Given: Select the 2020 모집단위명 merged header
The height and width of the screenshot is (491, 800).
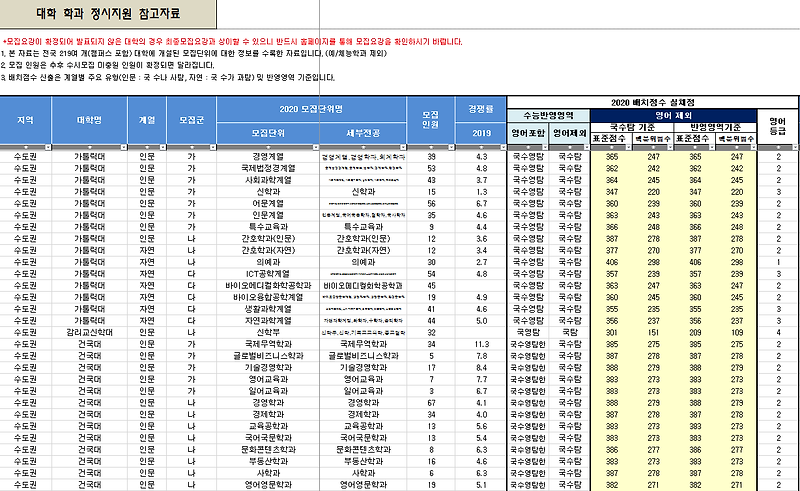Looking at the screenshot, I should pos(312,109).
